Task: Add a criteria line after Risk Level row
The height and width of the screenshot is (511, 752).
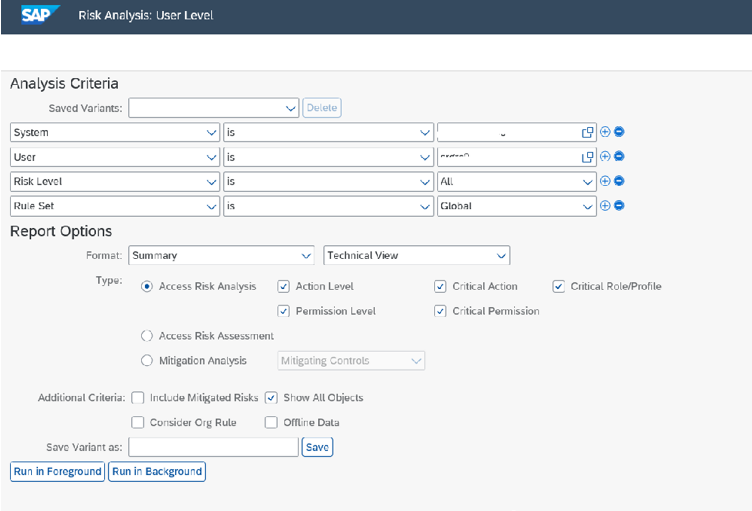Action: pyautogui.click(x=605, y=181)
